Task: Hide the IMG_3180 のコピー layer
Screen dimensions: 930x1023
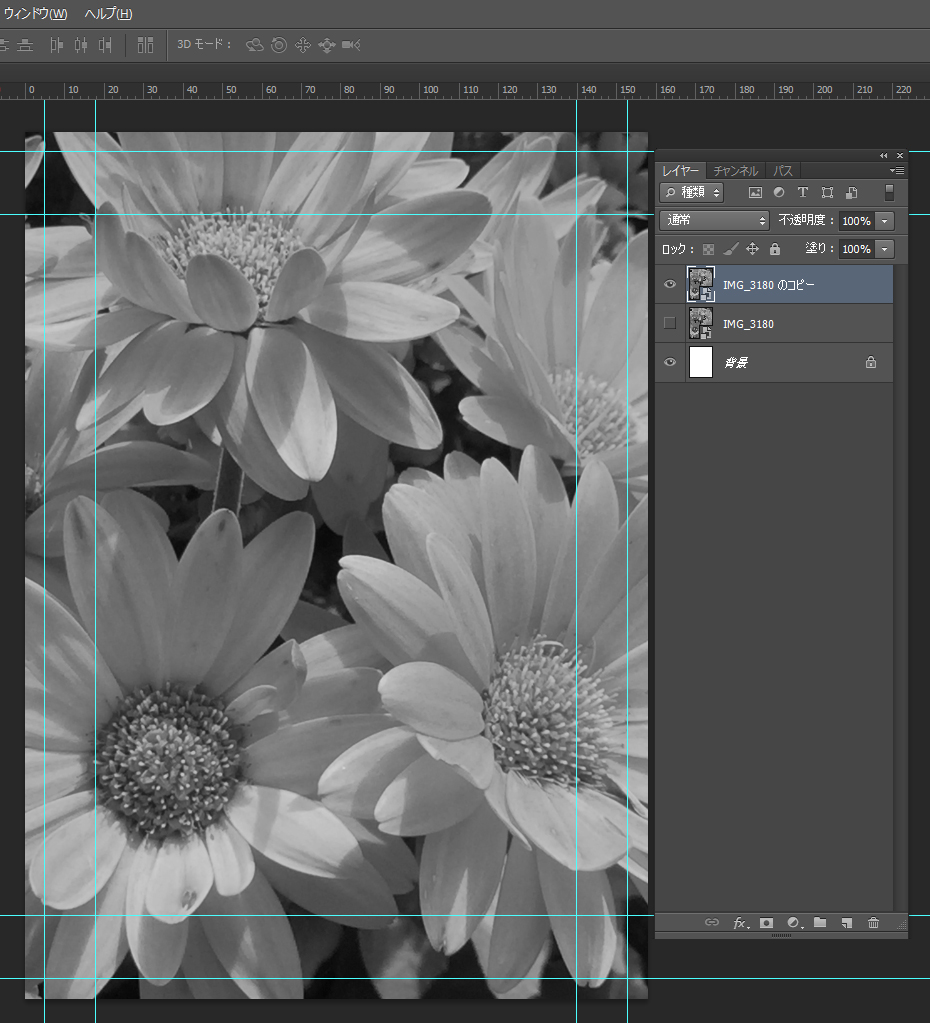Action: (x=670, y=285)
